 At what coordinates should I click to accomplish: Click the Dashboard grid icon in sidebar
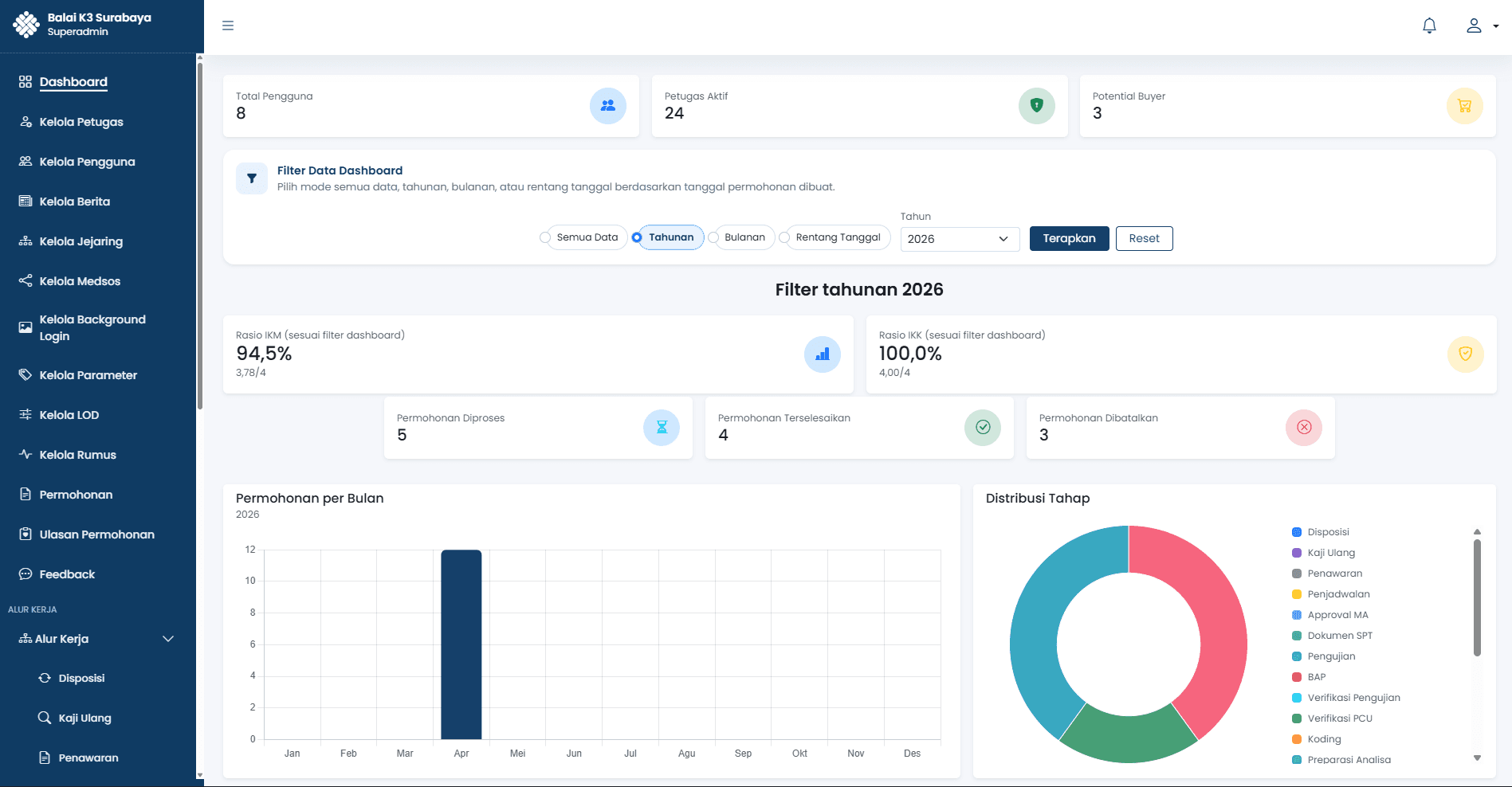click(26, 81)
